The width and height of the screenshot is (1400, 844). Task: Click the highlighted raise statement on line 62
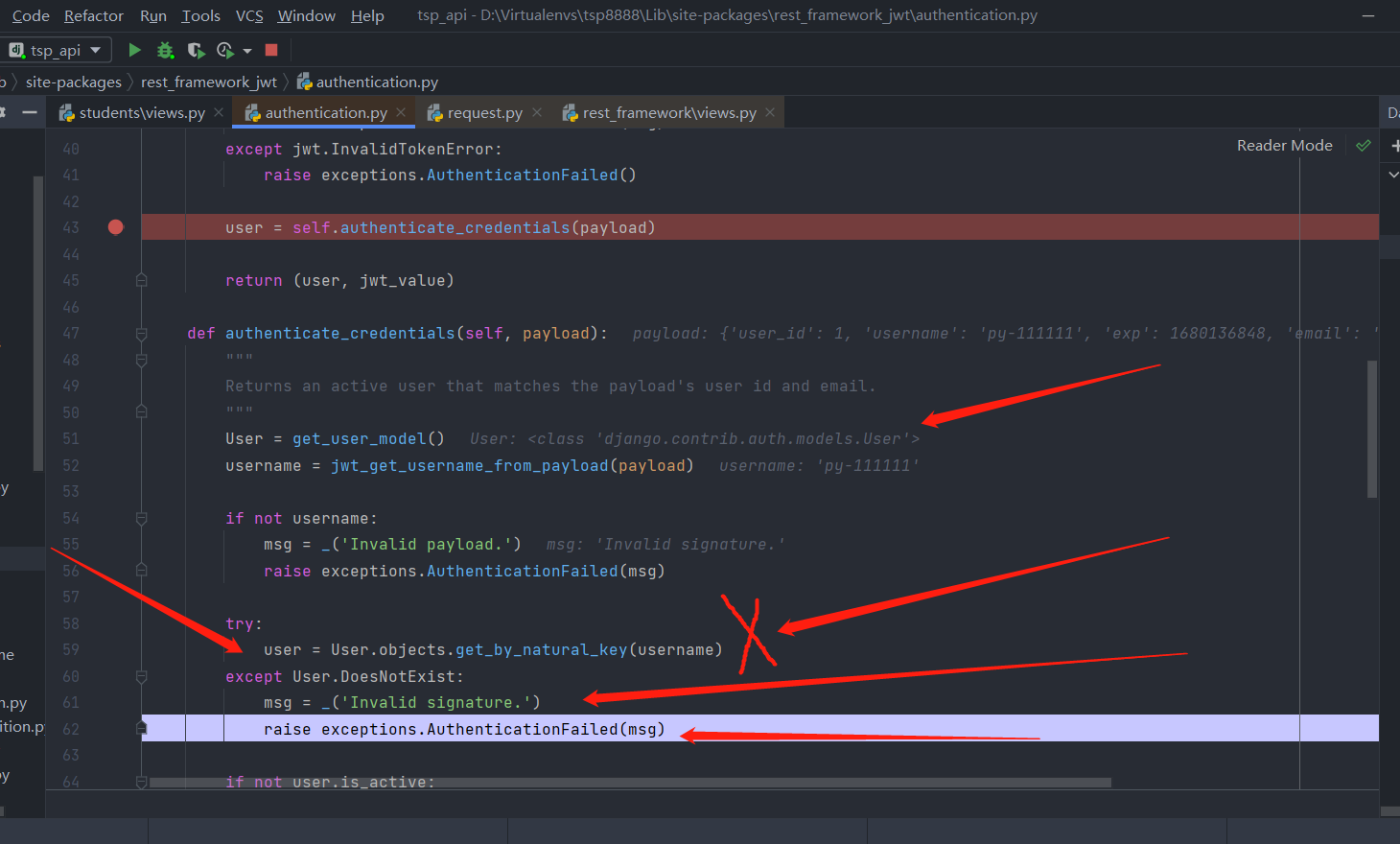click(465, 729)
